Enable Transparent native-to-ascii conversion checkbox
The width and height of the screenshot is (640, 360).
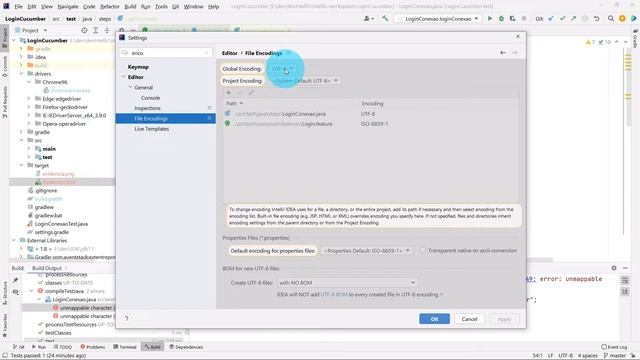coord(423,250)
